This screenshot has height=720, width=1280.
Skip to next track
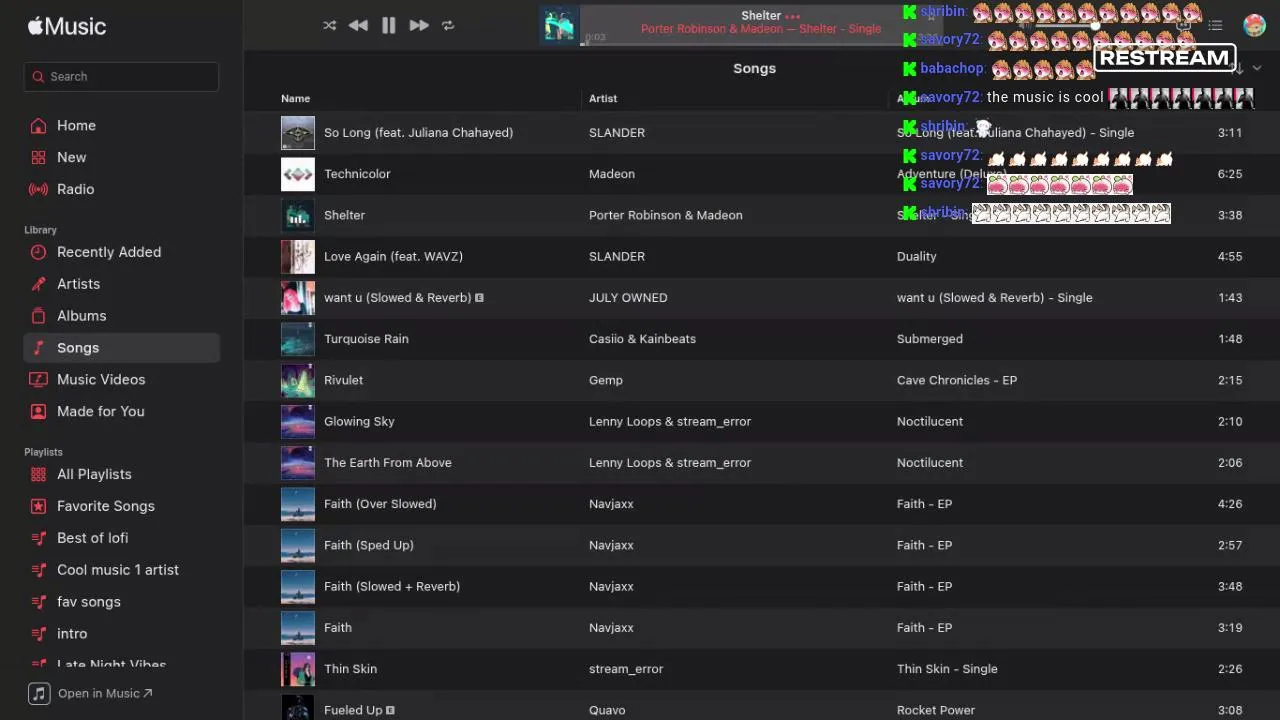[419, 26]
